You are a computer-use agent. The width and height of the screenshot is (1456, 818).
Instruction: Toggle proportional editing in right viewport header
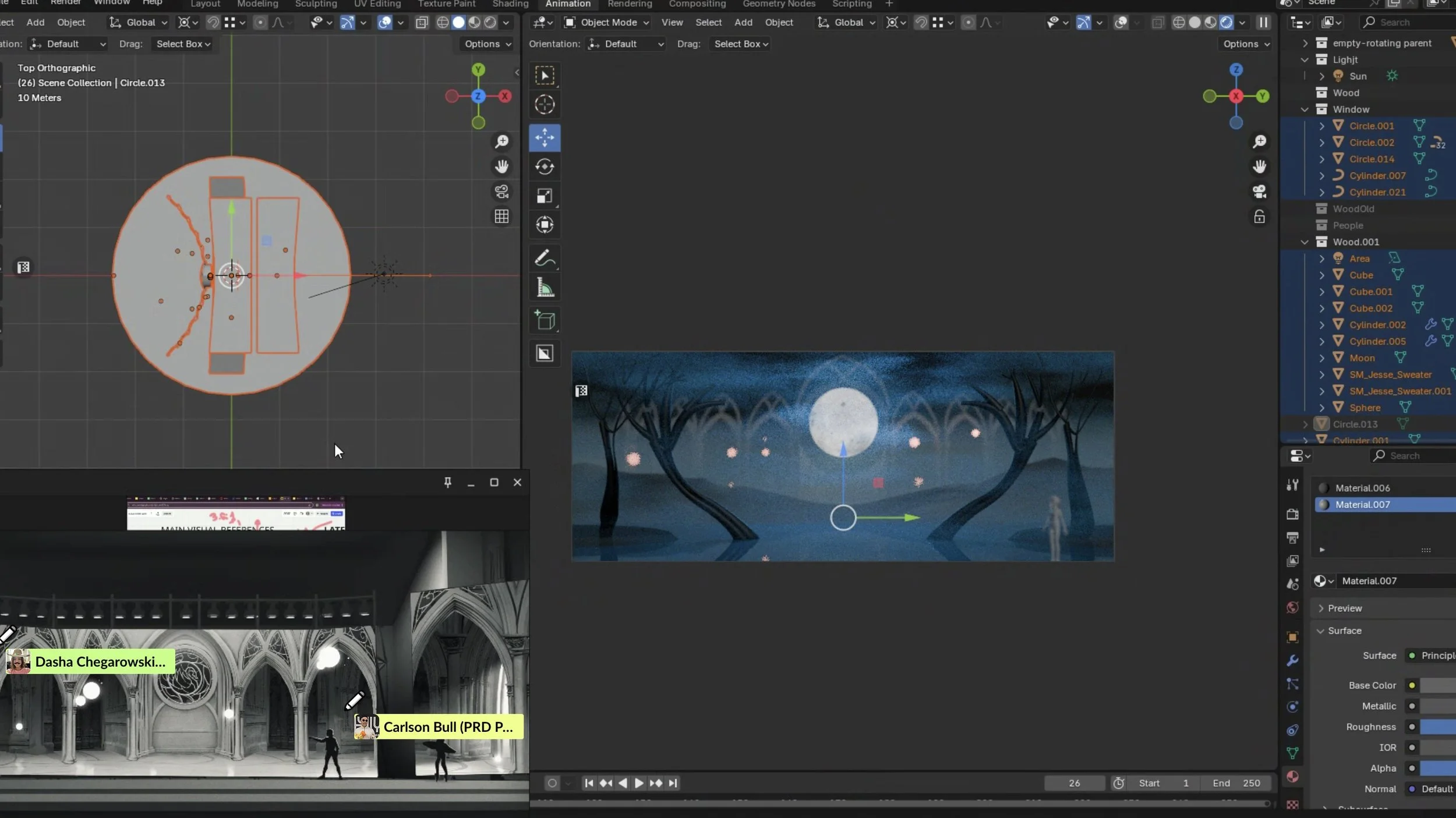click(968, 22)
